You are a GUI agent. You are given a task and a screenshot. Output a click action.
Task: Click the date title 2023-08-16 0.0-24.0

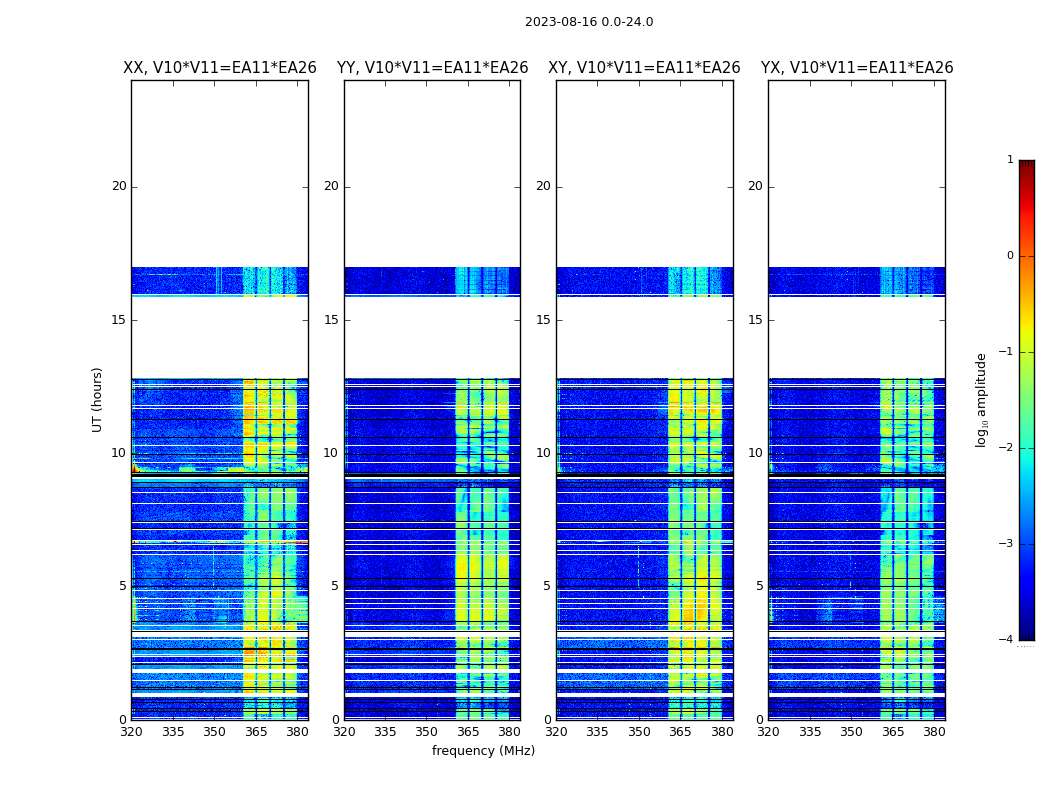click(589, 22)
